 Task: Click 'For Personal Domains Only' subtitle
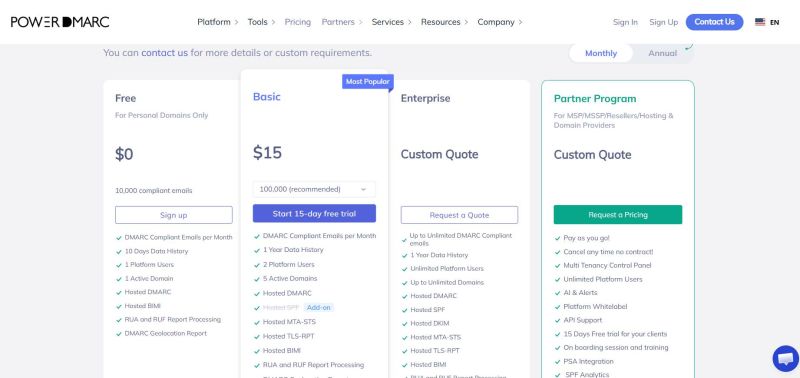point(162,115)
